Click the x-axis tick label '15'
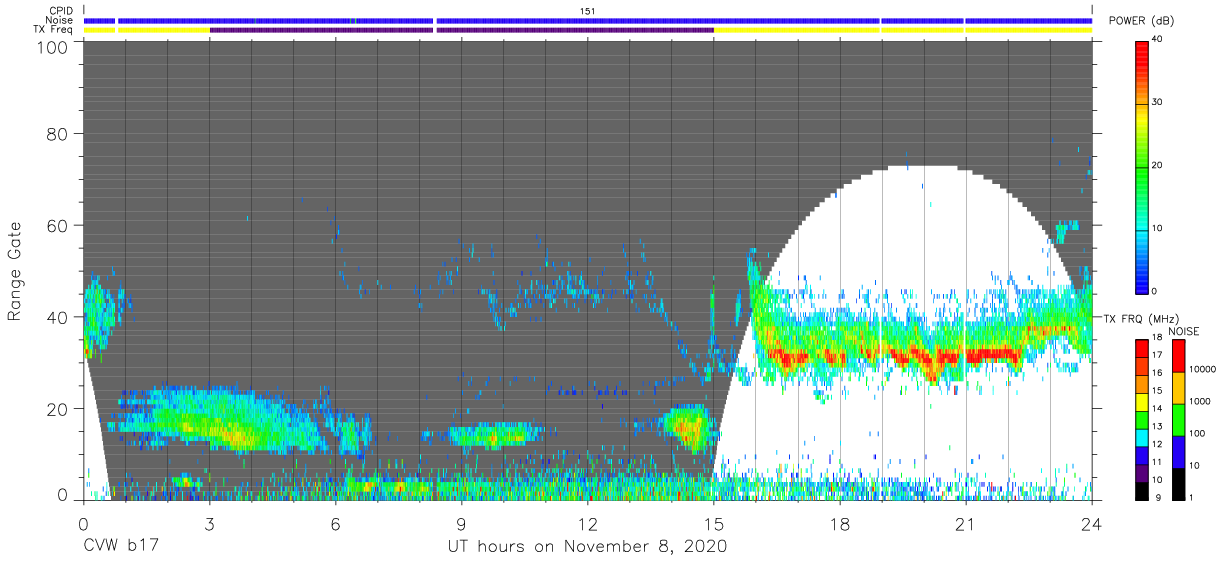The height and width of the screenshot is (567, 1228). (713, 522)
